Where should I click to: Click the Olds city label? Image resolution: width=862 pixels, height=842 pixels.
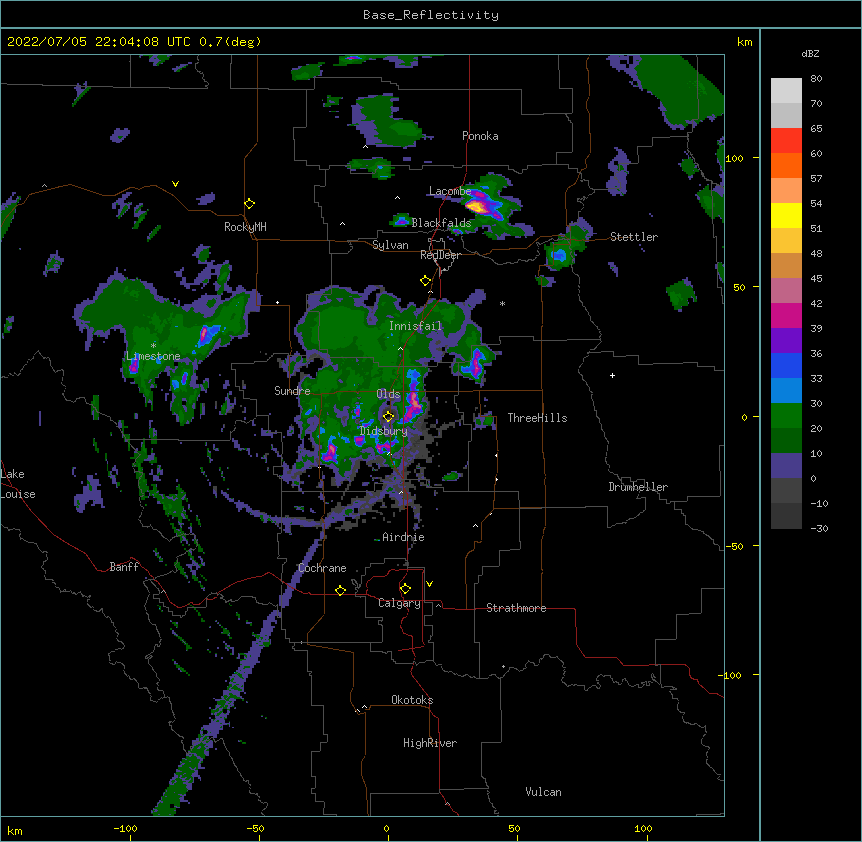pos(388,394)
